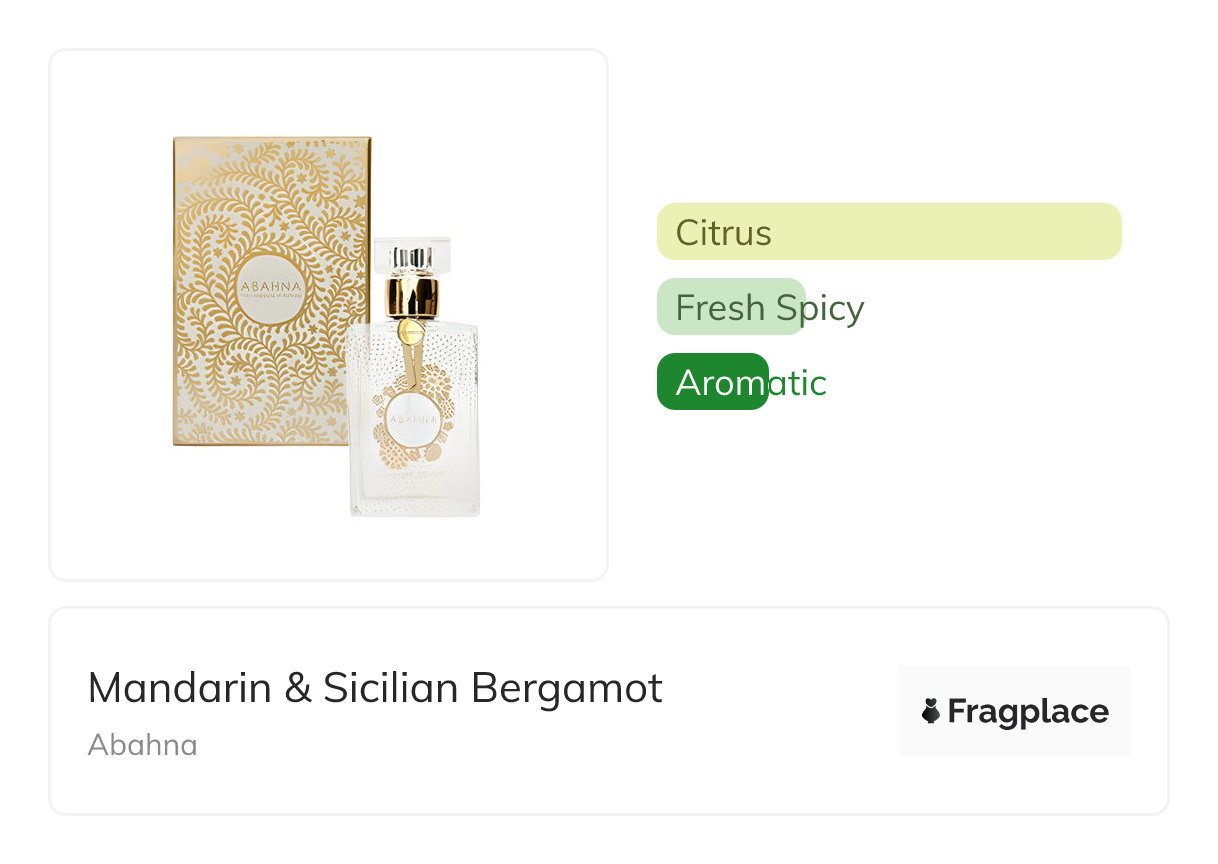Click the green "atic" text of Aromatic
Screen dimensions: 1218x864
[x=797, y=383]
